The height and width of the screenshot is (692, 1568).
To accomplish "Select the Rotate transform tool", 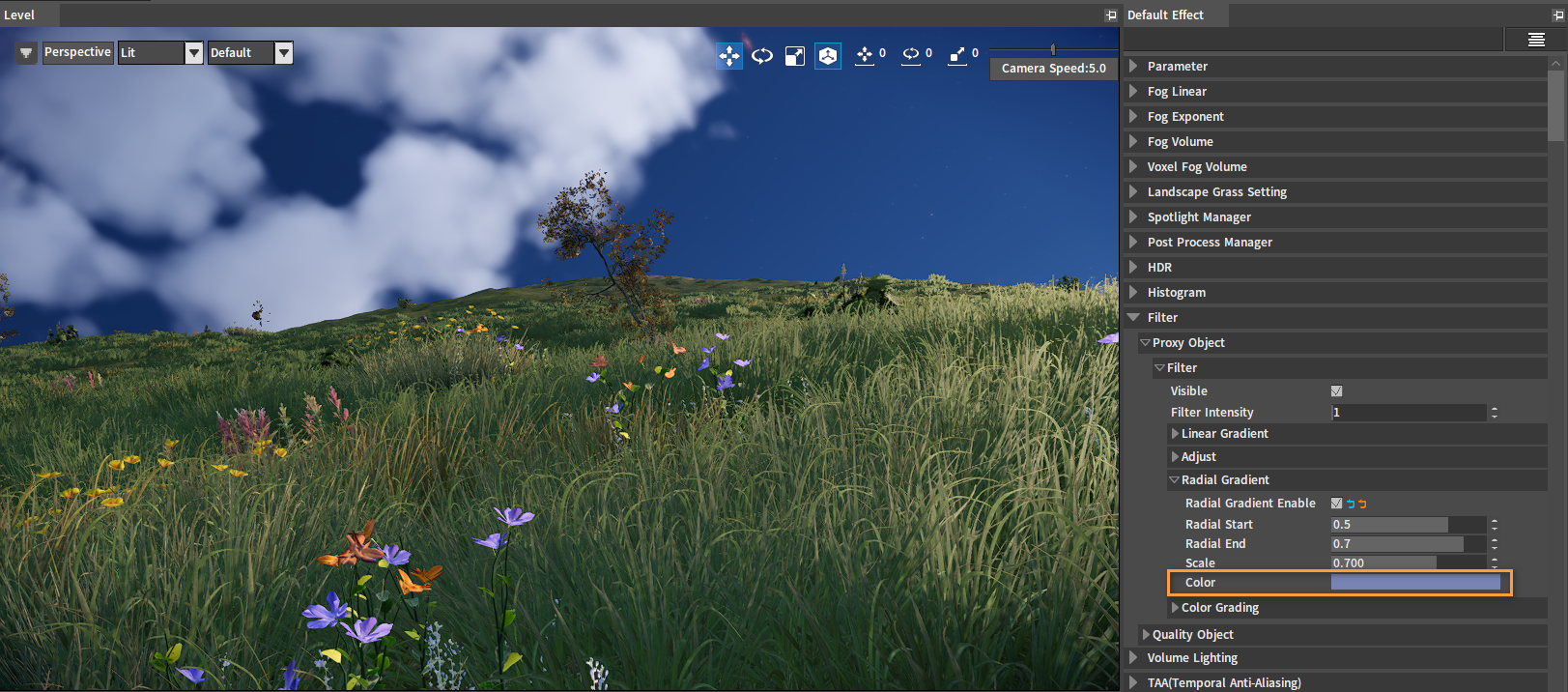I will click(762, 56).
